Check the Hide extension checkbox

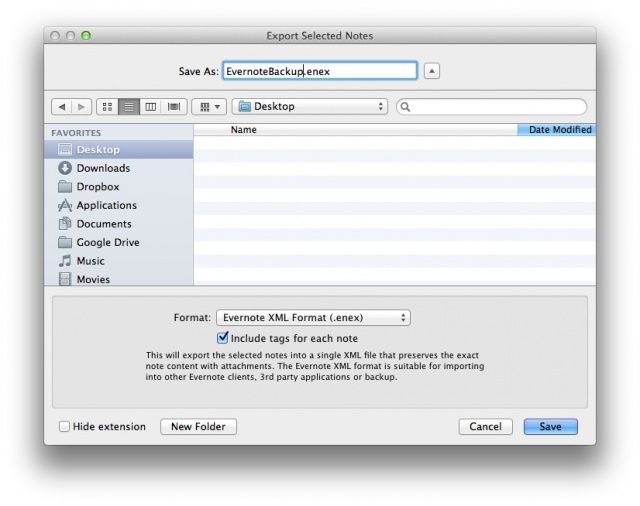(x=64, y=426)
